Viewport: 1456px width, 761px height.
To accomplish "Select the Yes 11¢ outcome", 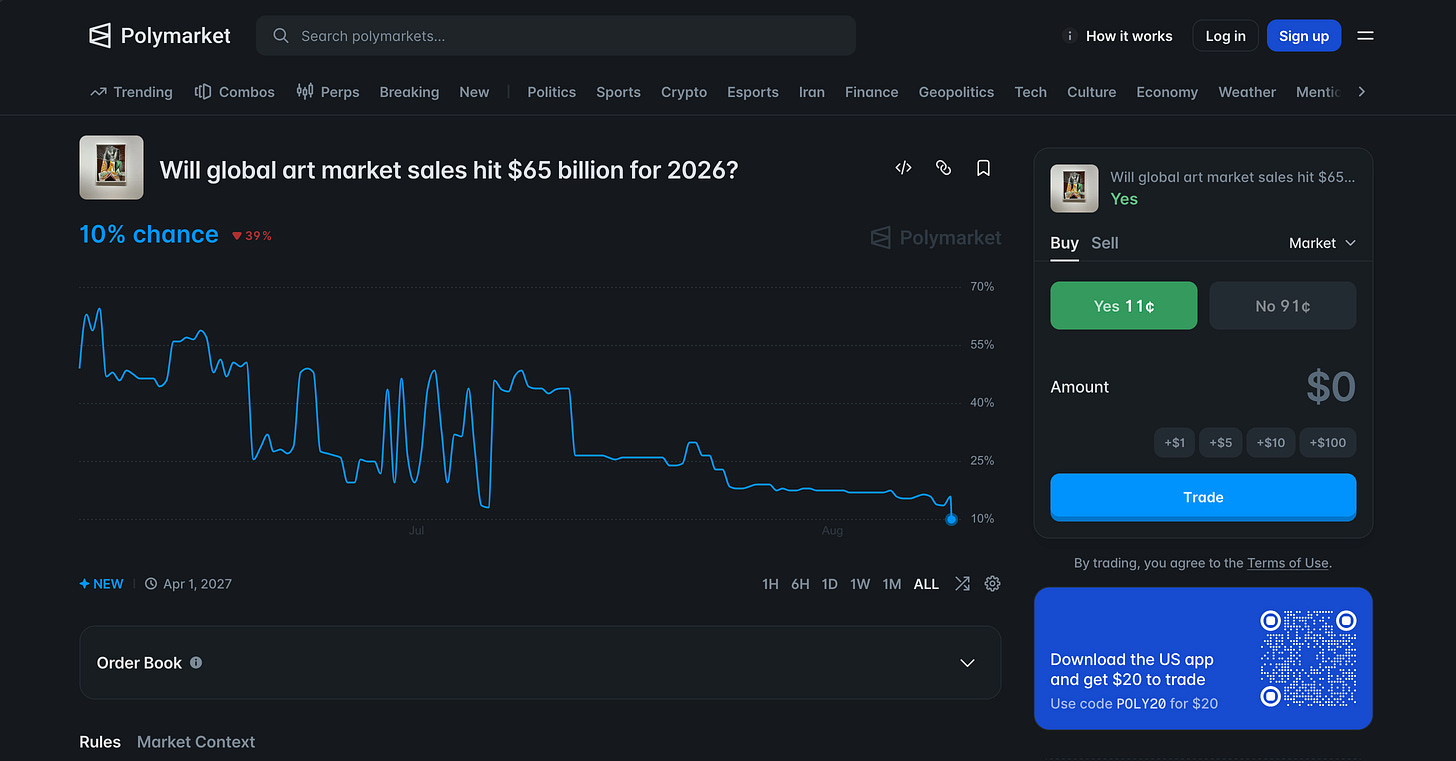I will [x=1123, y=306].
